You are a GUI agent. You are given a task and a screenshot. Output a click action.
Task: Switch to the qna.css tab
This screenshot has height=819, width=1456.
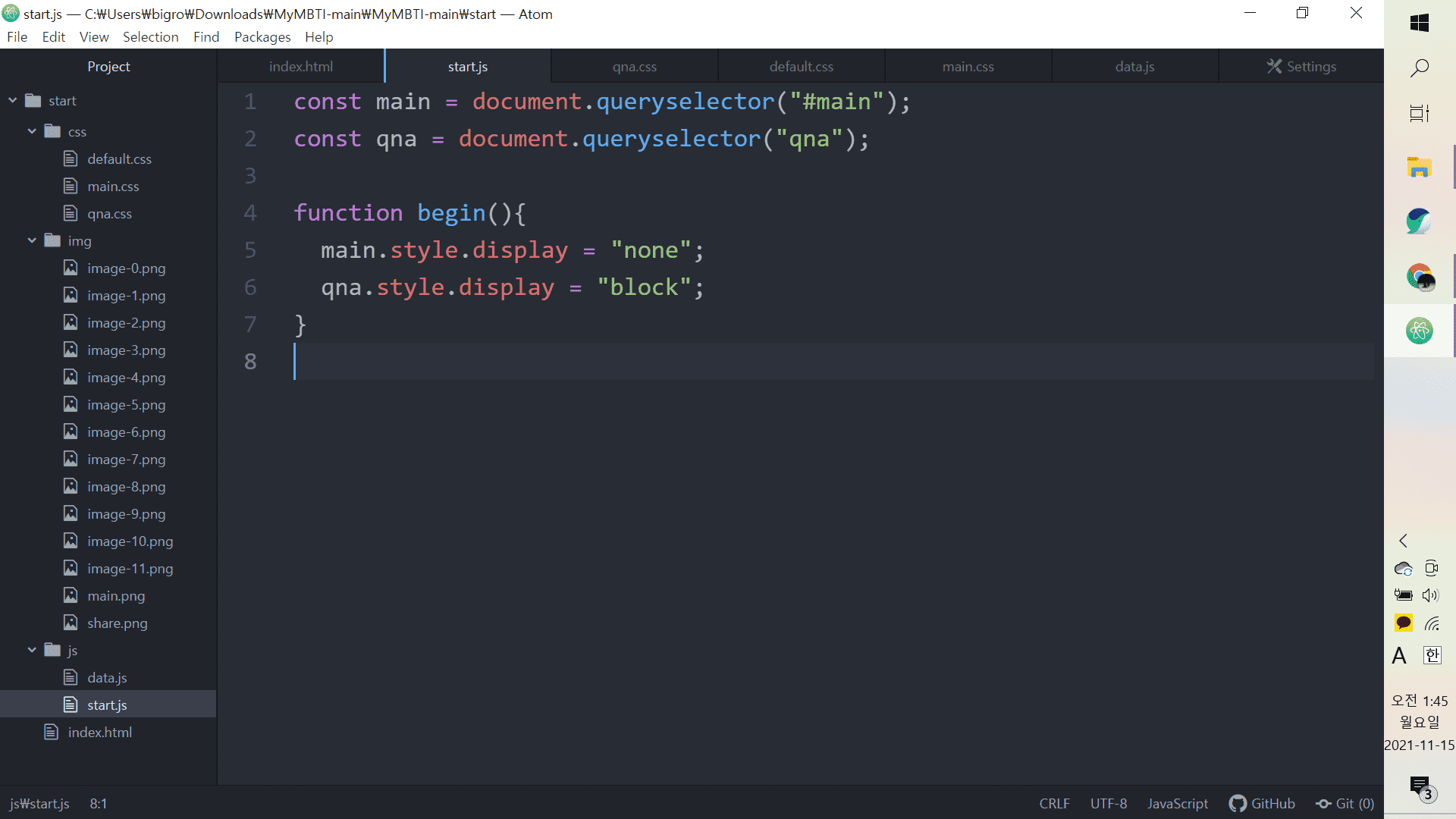click(635, 67)
